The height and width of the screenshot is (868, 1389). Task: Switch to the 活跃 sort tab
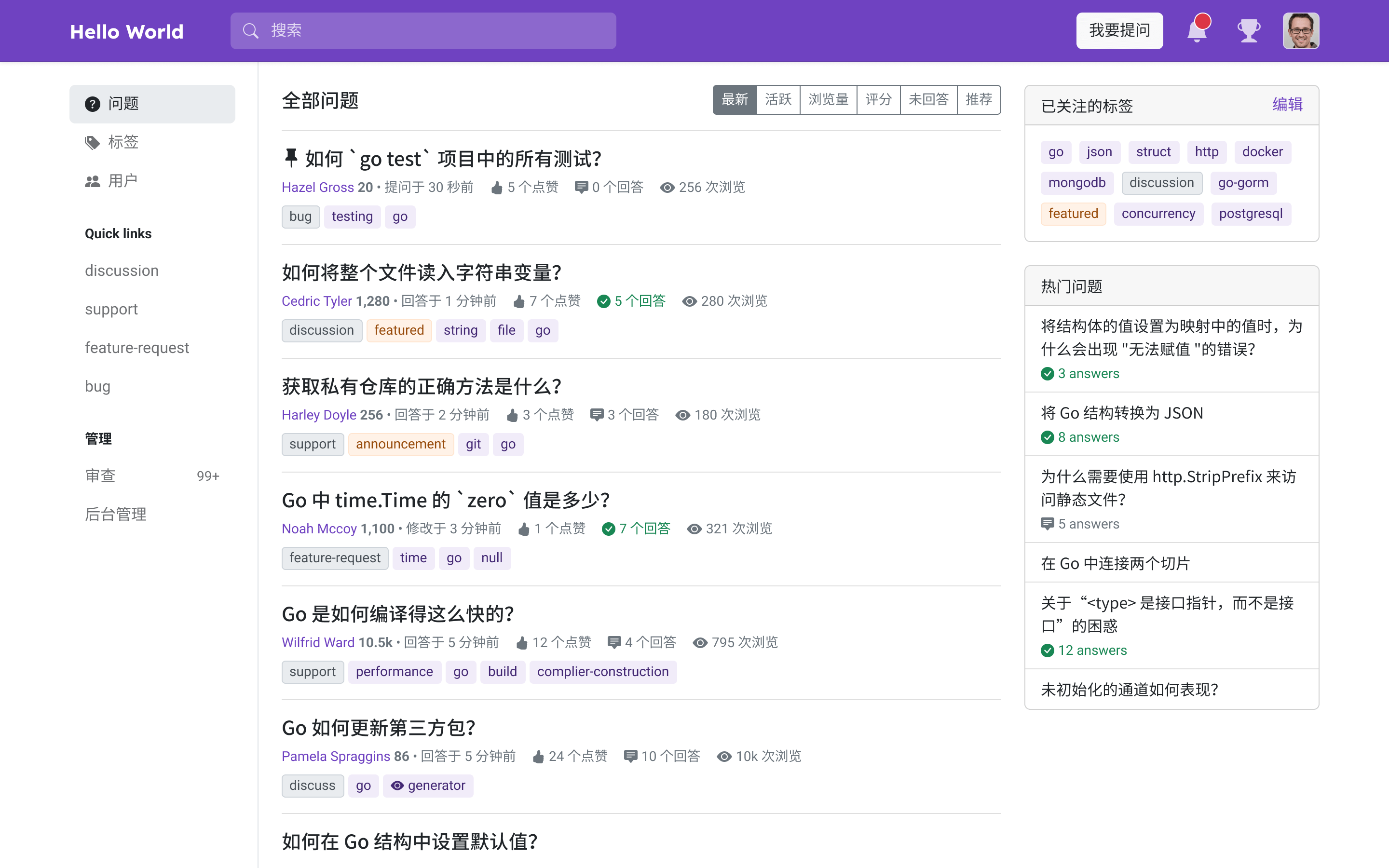tap(778, 100)
